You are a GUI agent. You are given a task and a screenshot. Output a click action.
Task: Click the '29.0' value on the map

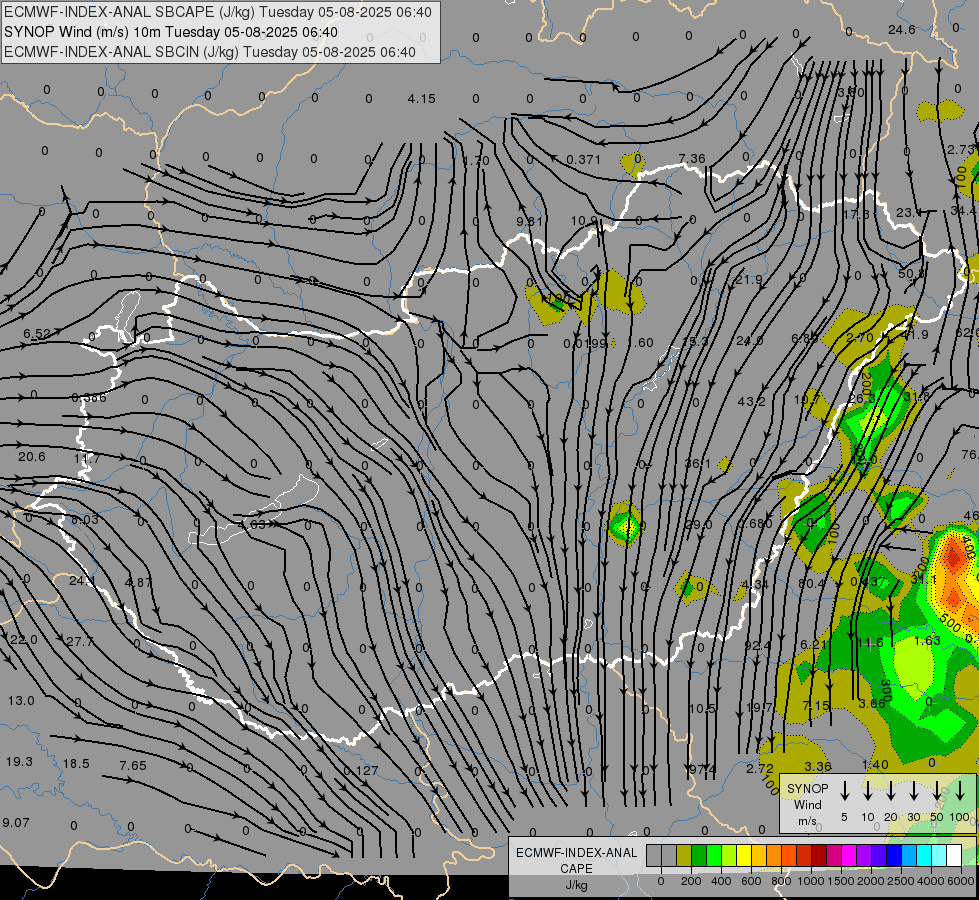tap(699, 525)
